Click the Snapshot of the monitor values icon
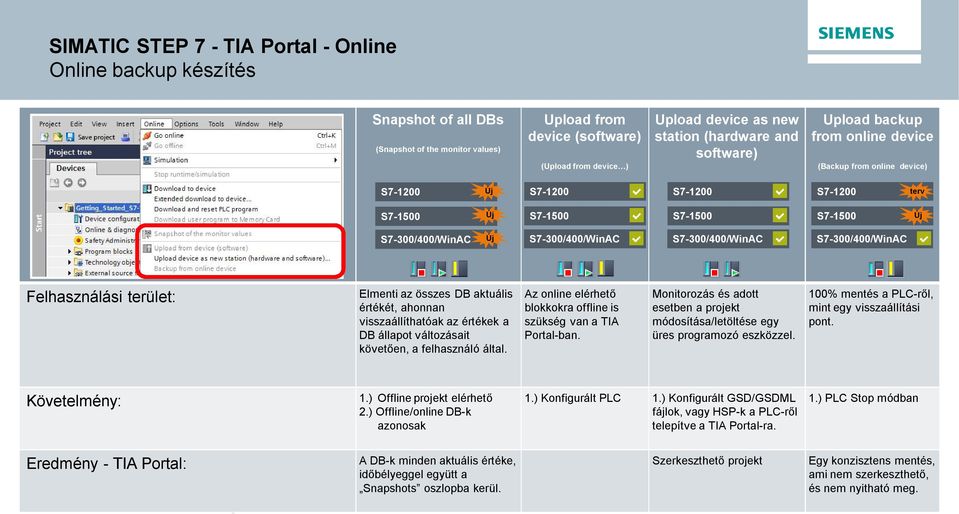 [147, 234]
